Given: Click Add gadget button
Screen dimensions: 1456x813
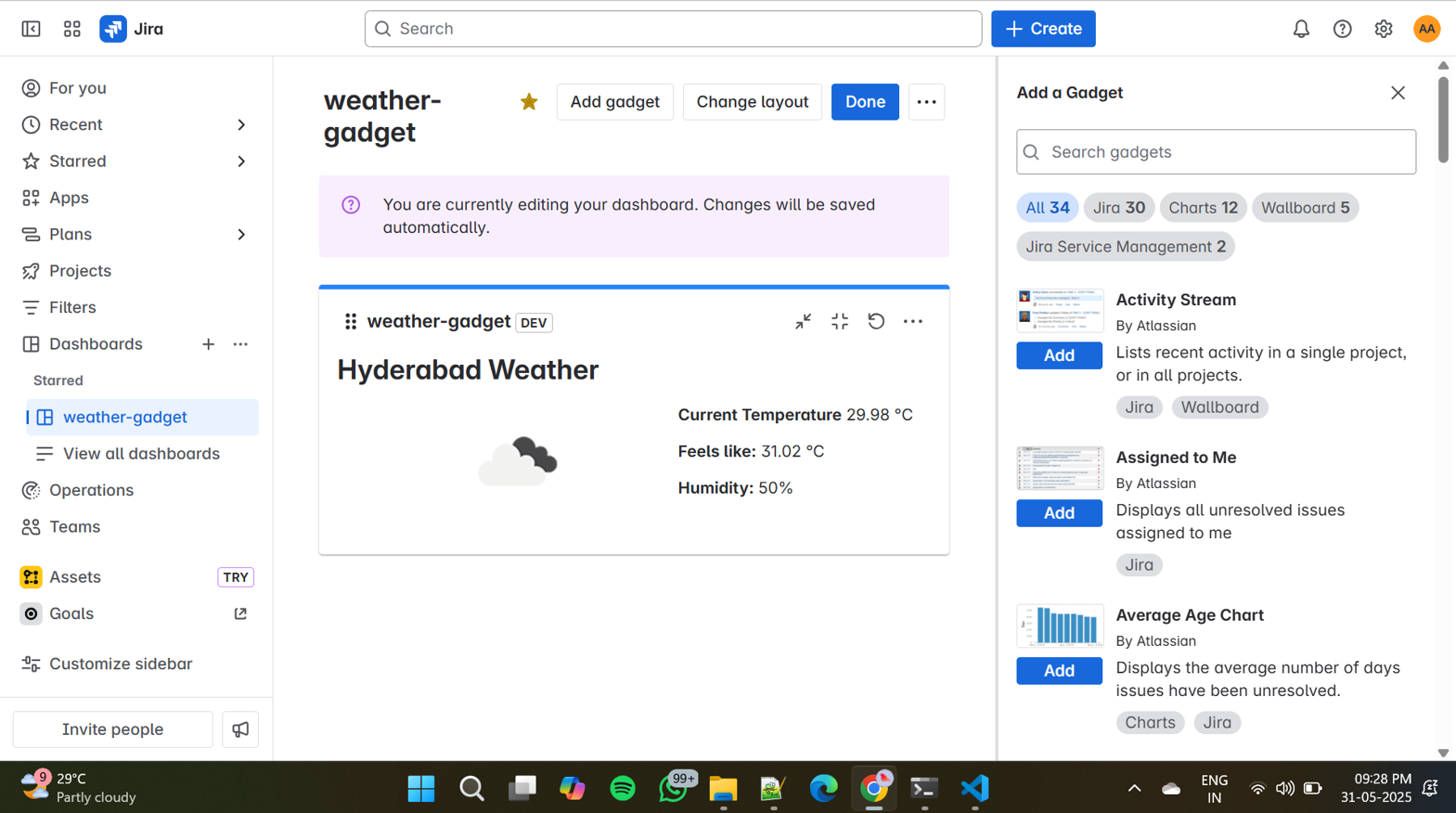Looking at the screenshot, I should 614,102.
